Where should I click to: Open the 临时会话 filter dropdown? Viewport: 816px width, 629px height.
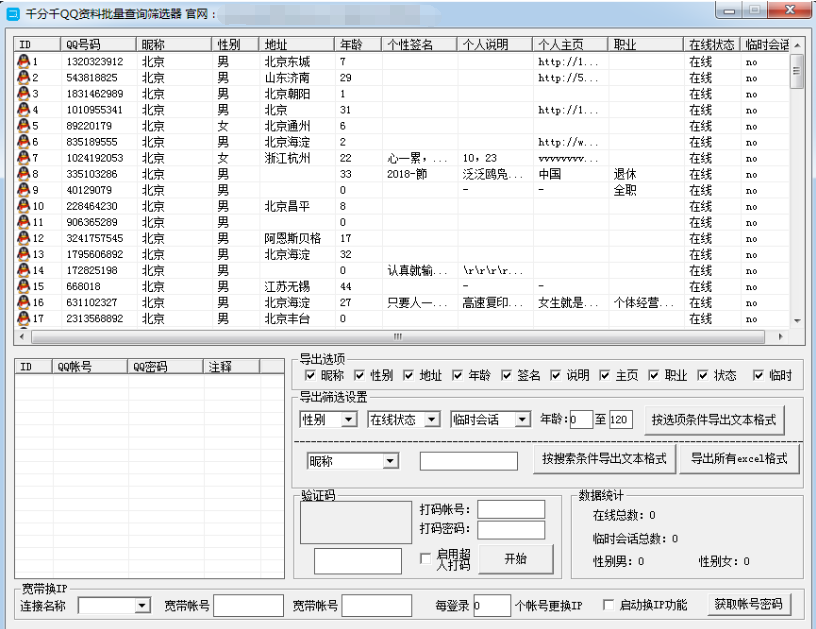point(522,419)
